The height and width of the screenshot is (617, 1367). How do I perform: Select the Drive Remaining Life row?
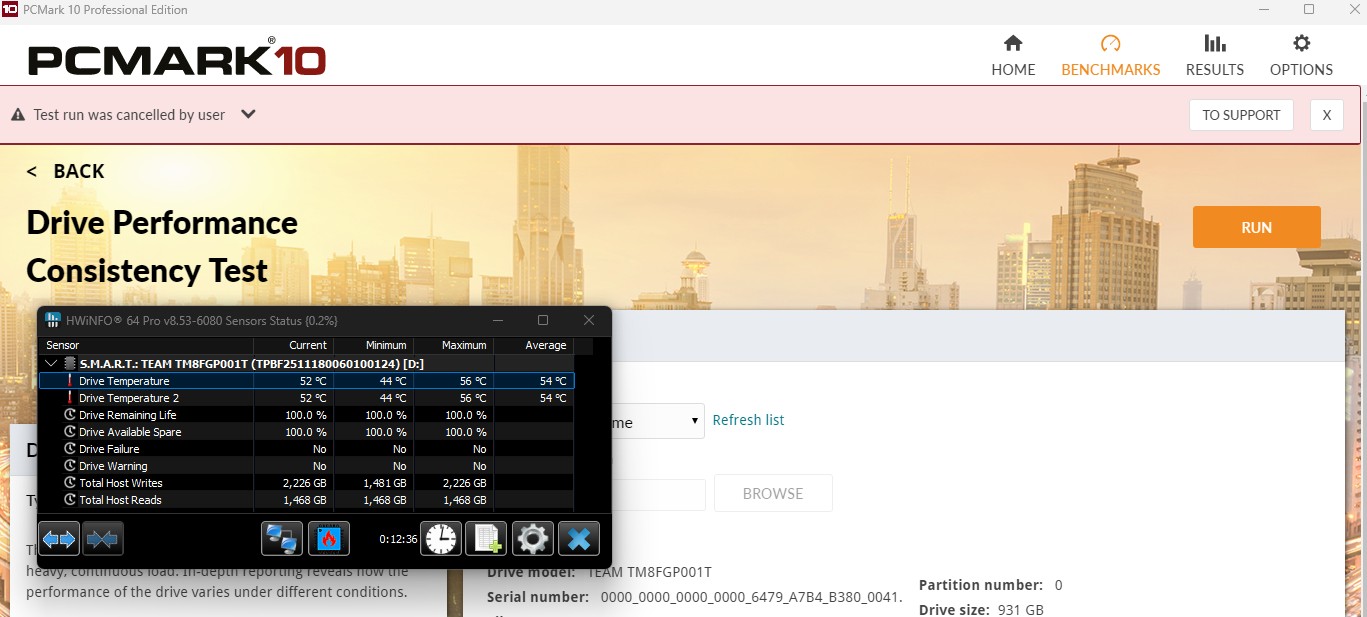[306, 415]
